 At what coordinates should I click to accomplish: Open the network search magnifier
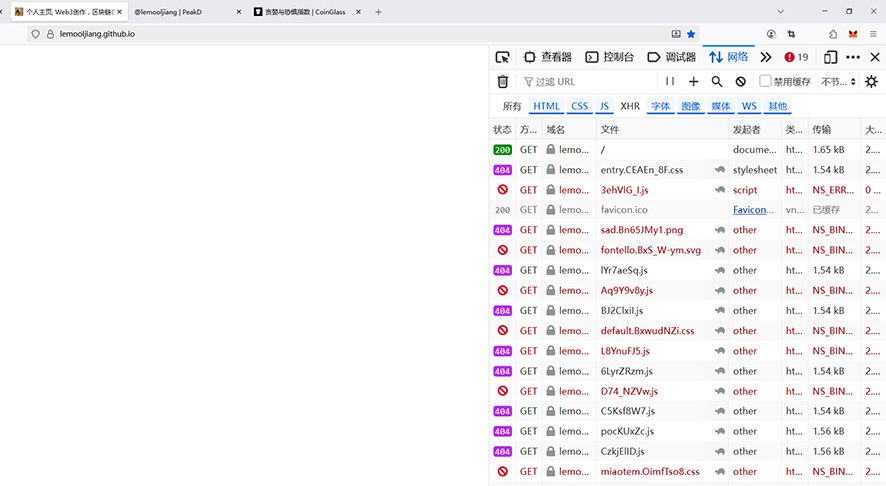(717, 82)
